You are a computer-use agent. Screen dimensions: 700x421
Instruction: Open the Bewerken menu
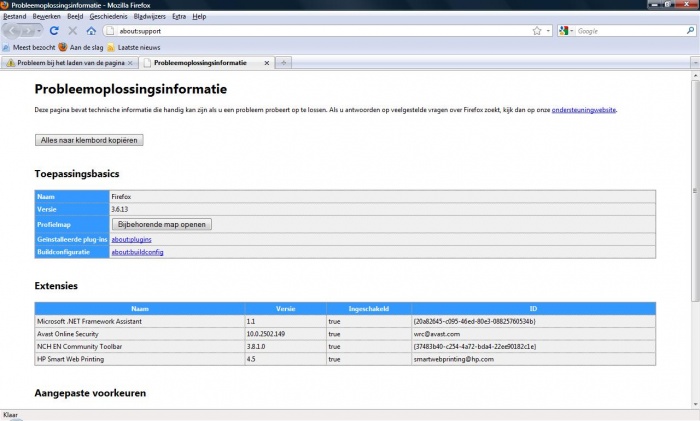[46, 17]
